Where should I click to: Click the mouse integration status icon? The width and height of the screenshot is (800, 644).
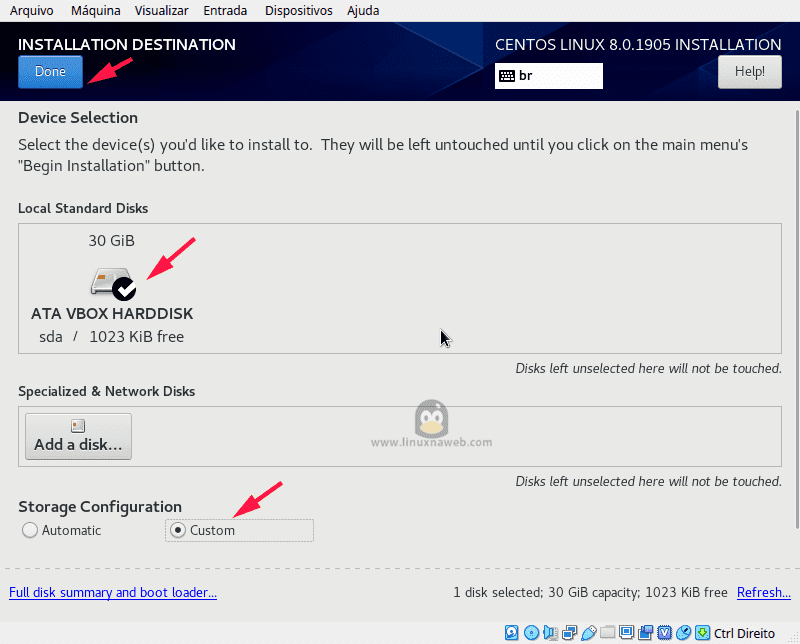684,633
